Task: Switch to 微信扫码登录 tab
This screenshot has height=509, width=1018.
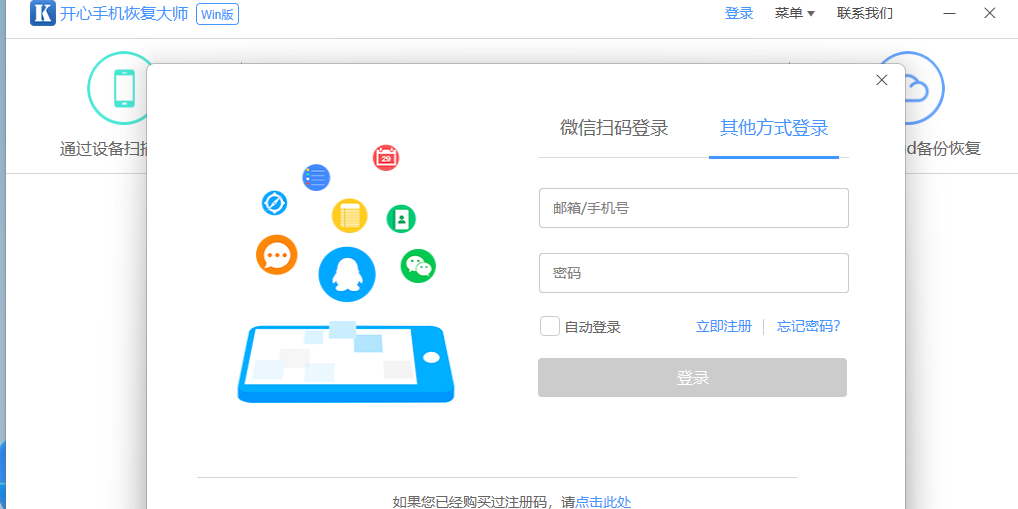Action: pos(614,128)
